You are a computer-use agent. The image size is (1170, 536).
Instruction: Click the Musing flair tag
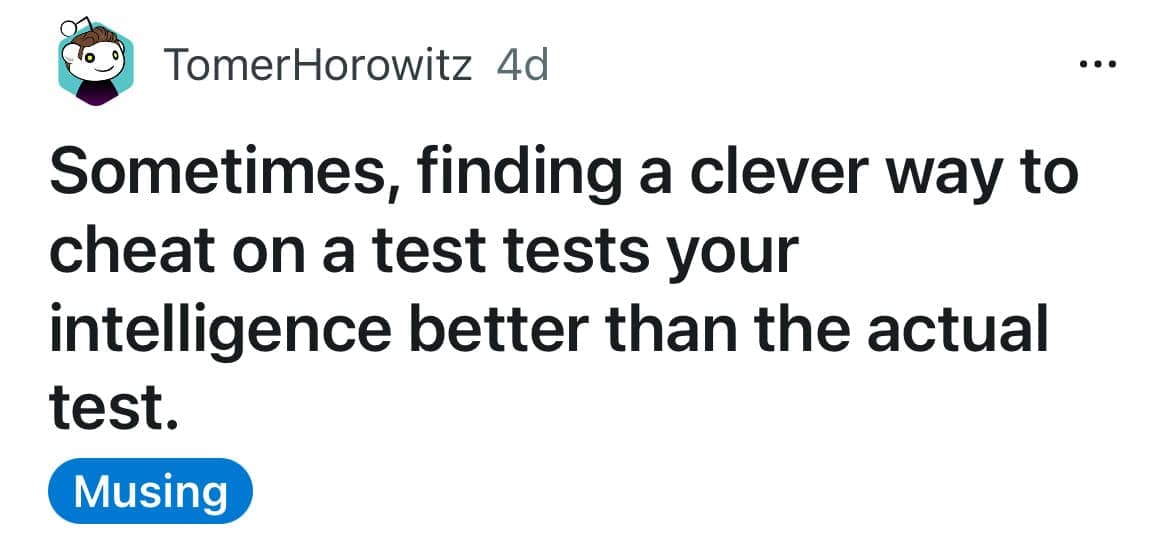pos(150,491)
